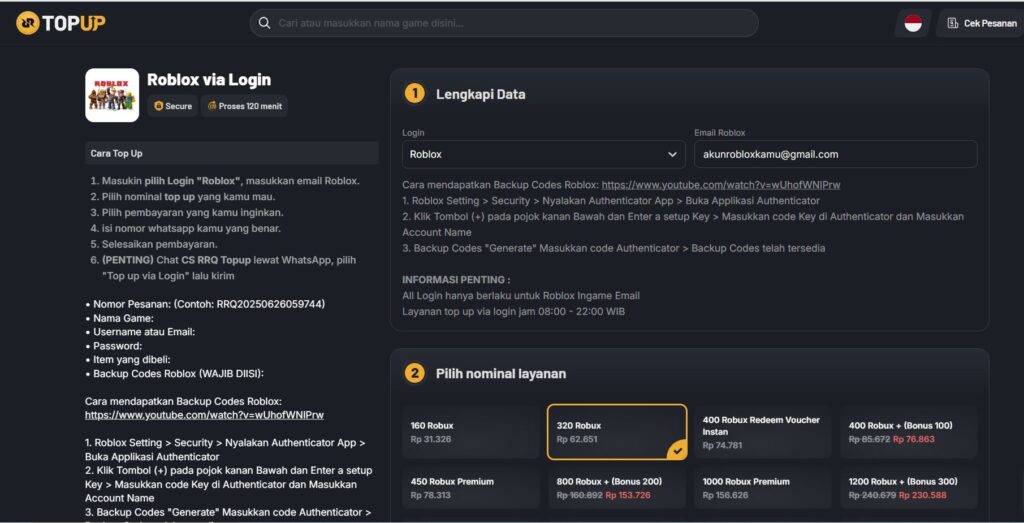Select the 160 Robux option

(x=471, y=432)
